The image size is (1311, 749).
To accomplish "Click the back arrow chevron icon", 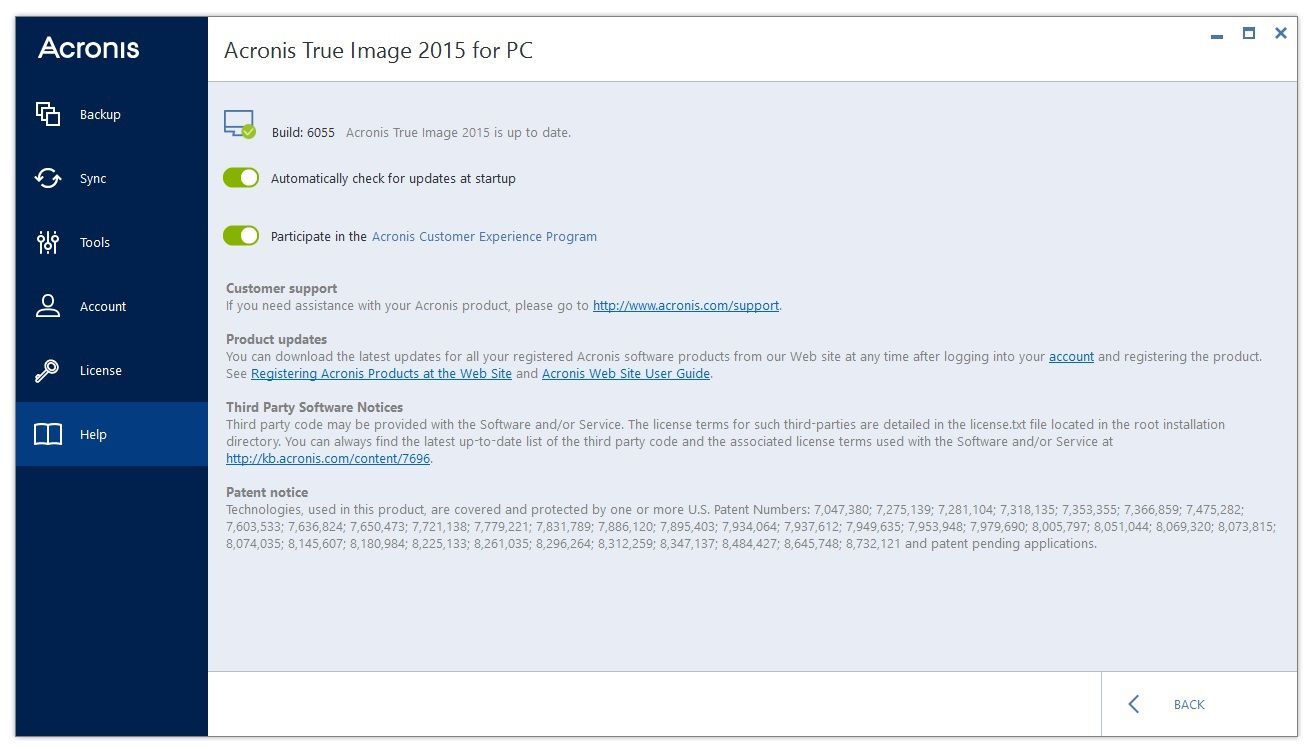I will click(1134, 704).
